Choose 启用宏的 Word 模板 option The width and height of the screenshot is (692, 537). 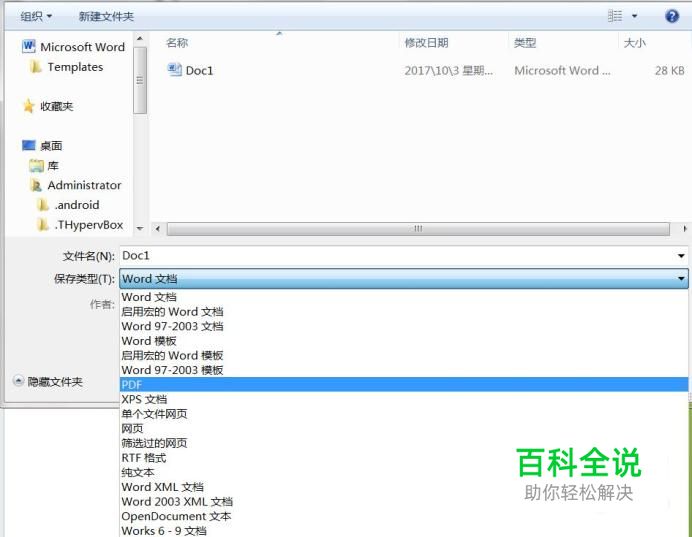[404, 355]
